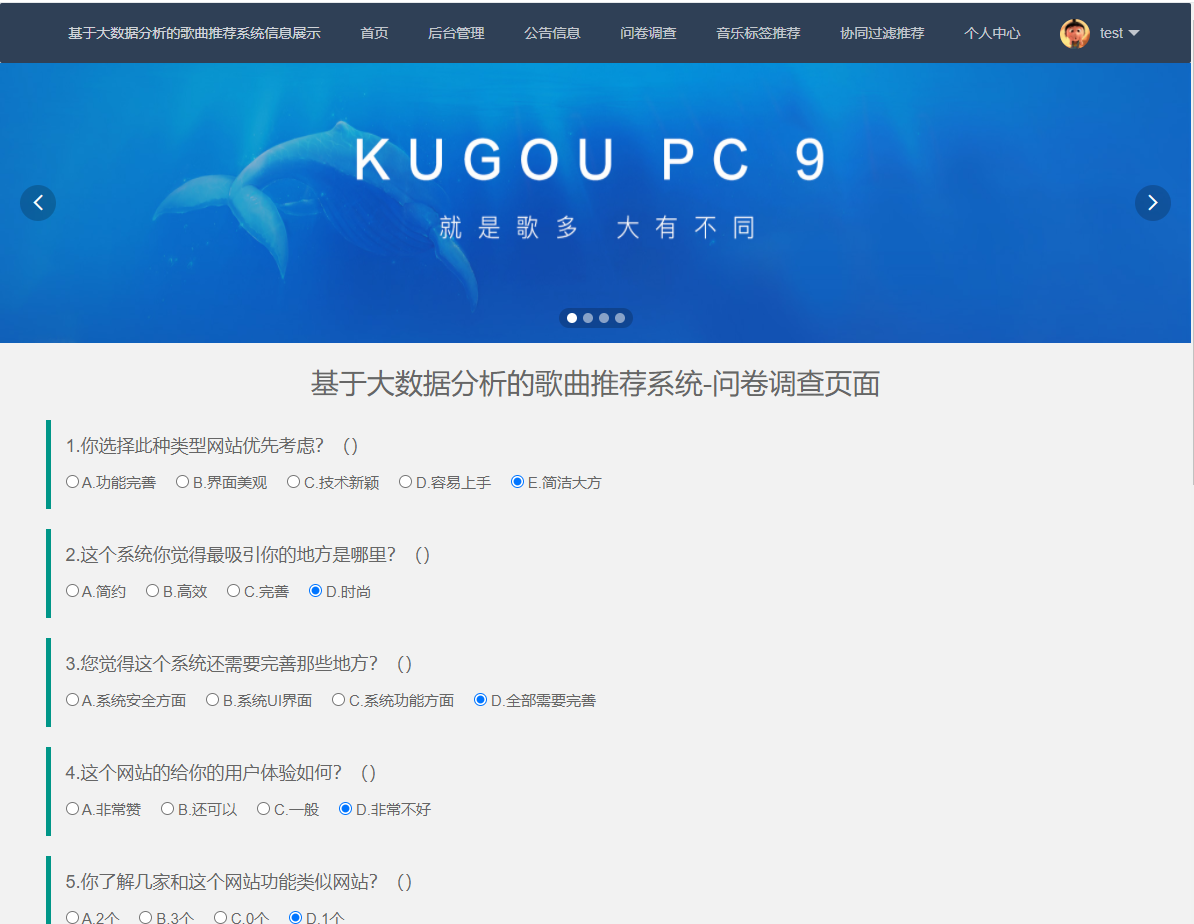
Task: Select E.简洁大方 for question 1
Action: tap(517, 481)
